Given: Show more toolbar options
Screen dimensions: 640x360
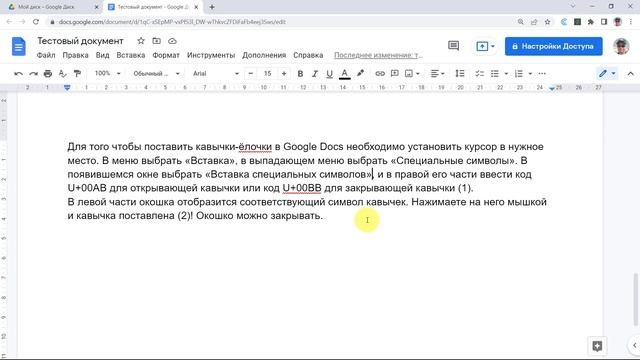Looking at the screenshot, I should (542, 73).
